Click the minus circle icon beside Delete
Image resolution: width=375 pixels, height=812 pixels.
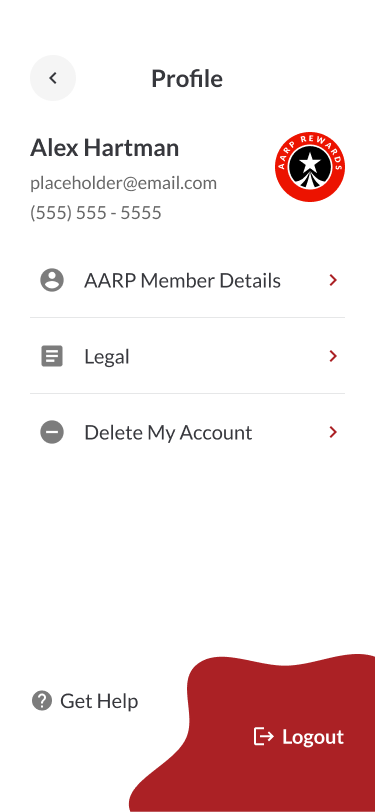pyautogui.click(x=52, y=432)
